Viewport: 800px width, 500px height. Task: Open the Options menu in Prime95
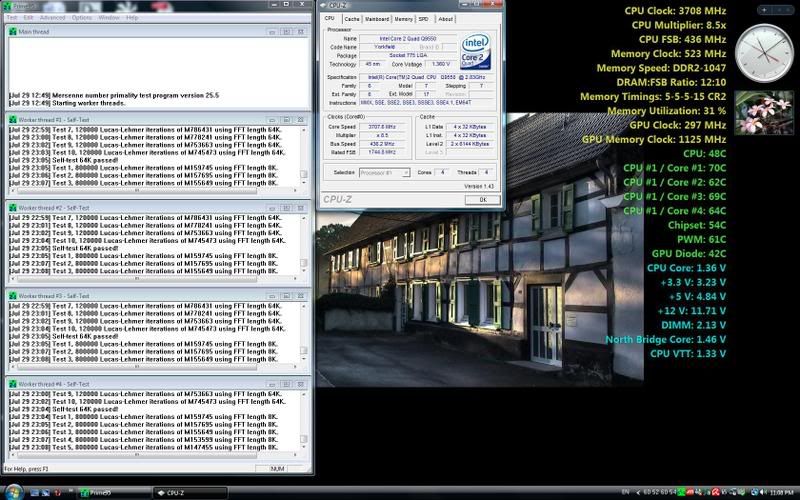(x=82, y=17)
